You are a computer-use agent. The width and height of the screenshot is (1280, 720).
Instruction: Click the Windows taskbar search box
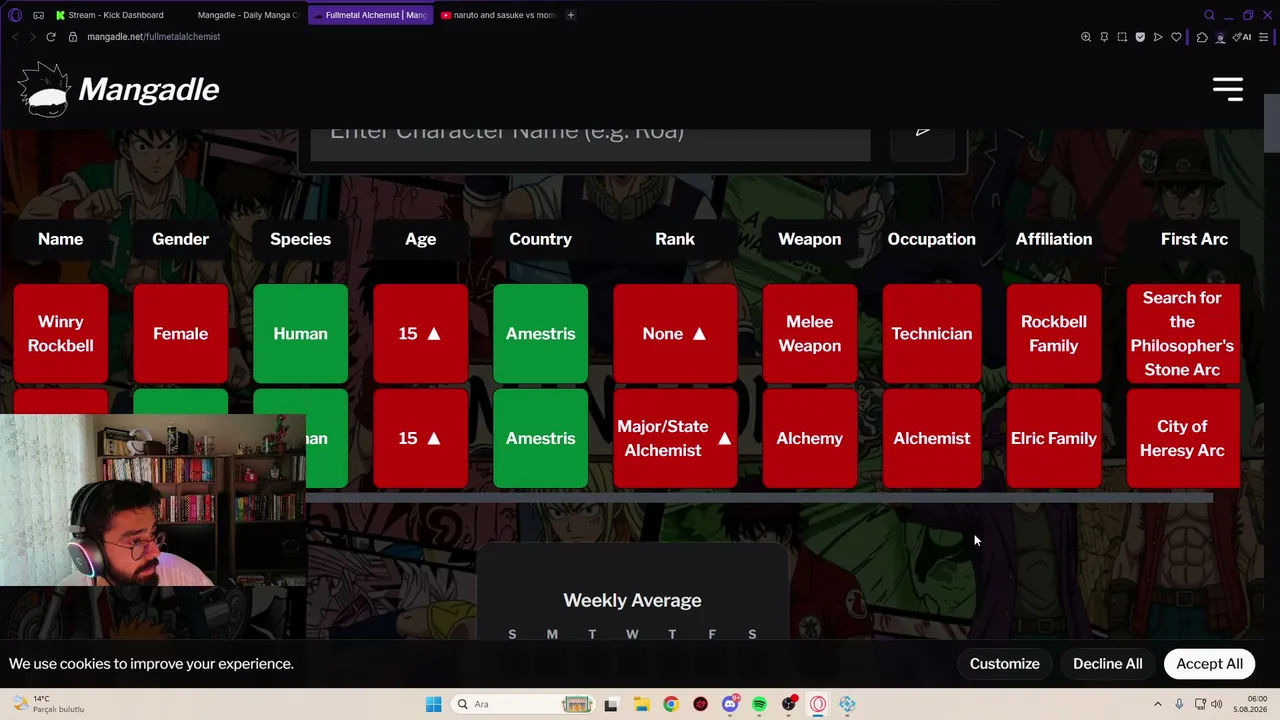[x=522, y=704]
